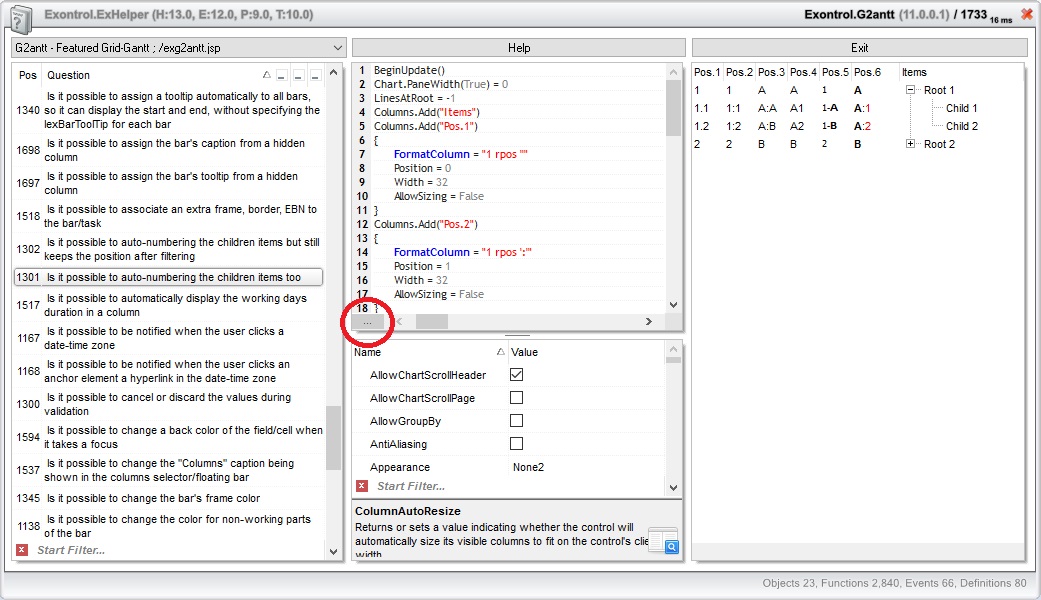Clear the properties filter using red X icon
The image size is (1041, 600).
(362, 486)
